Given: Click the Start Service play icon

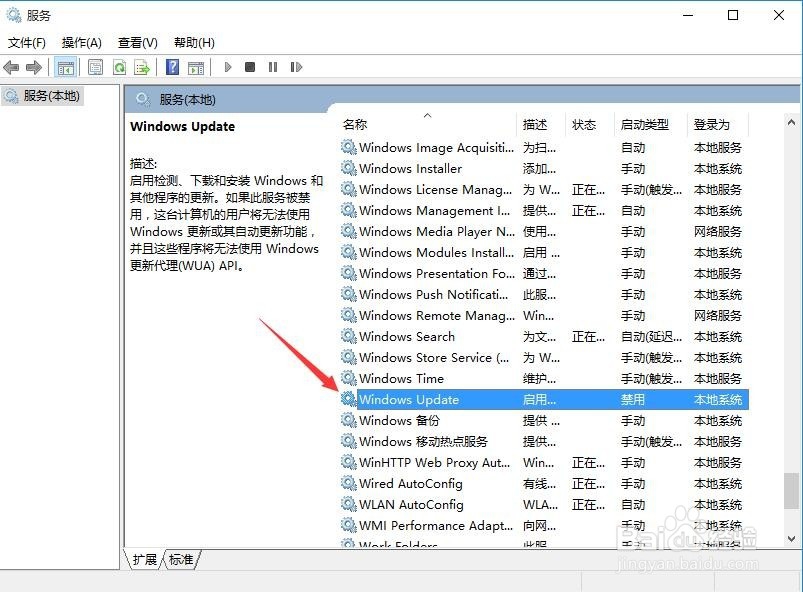Looking at the screenshot, I should [x=228, y=67].
